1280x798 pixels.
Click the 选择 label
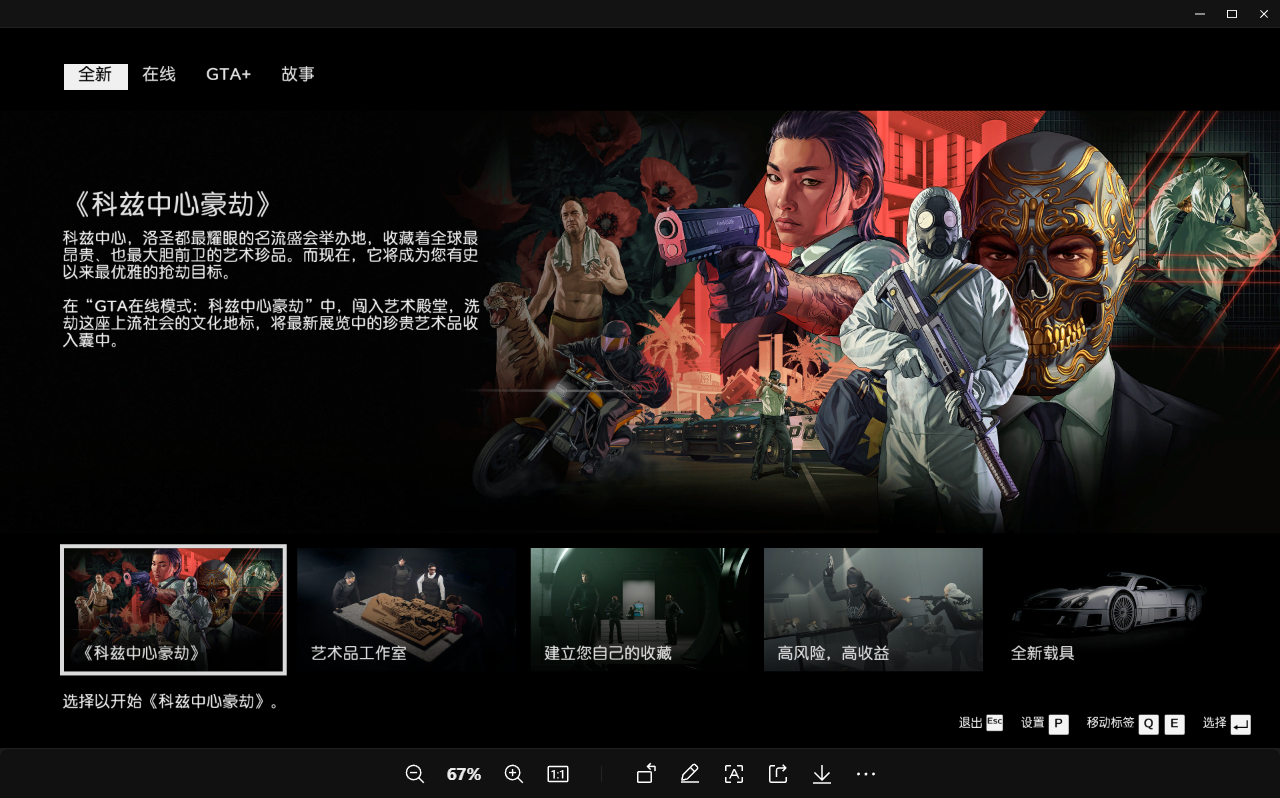1215,723
